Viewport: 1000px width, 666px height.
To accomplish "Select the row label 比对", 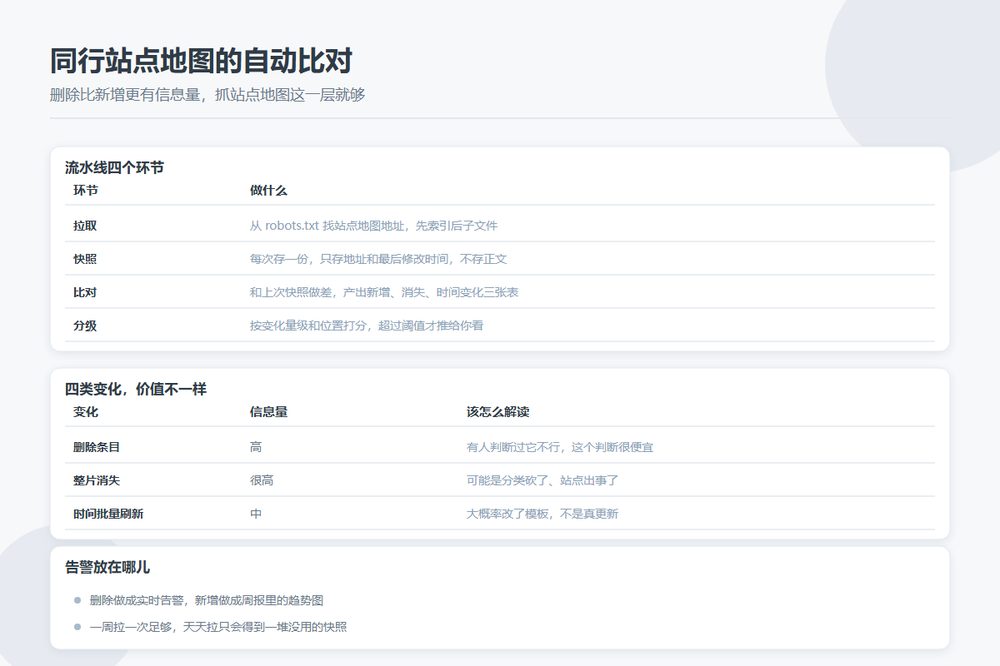I will click(85, 292).
